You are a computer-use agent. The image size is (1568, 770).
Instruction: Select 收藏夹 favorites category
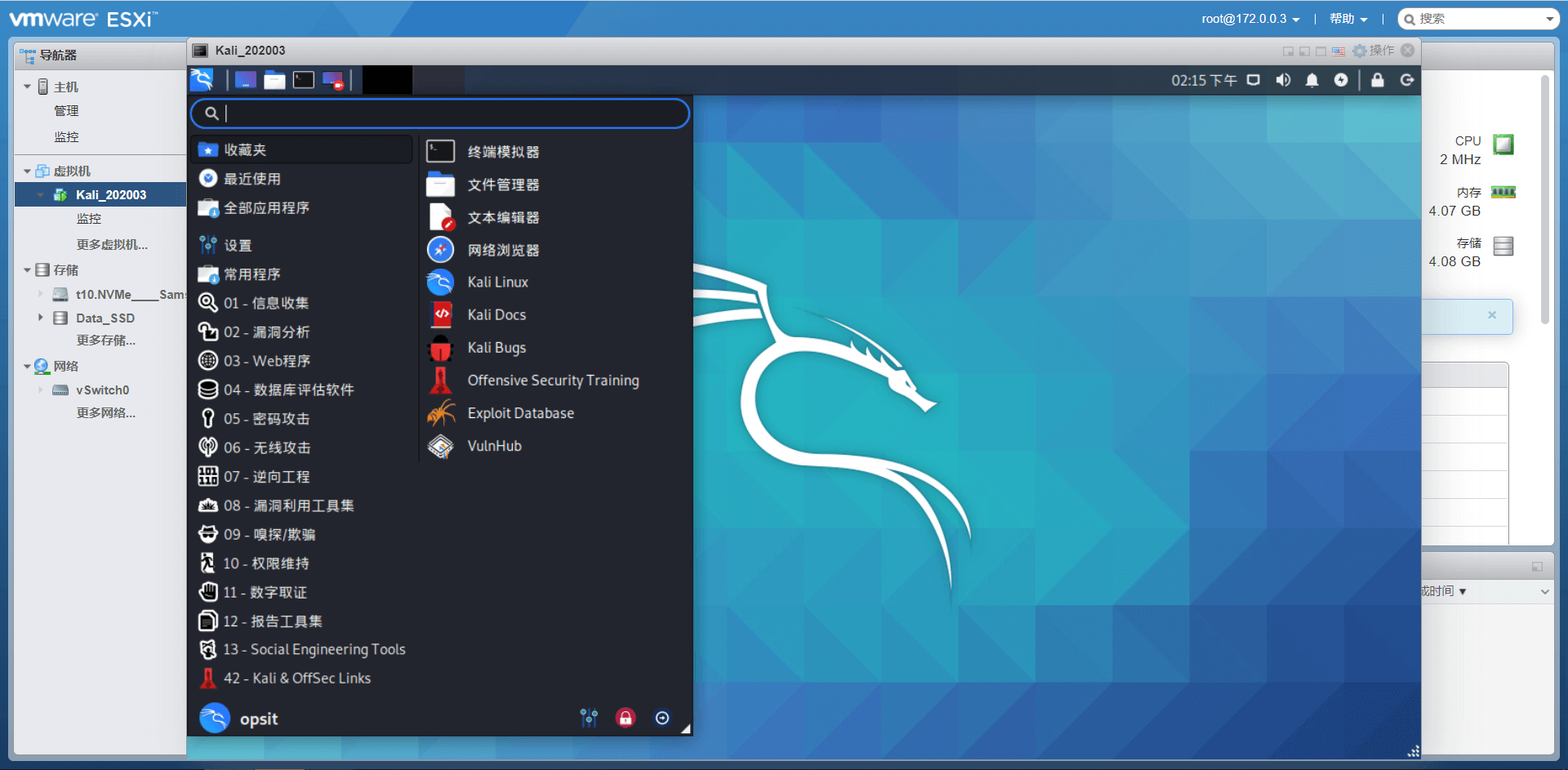302,150
